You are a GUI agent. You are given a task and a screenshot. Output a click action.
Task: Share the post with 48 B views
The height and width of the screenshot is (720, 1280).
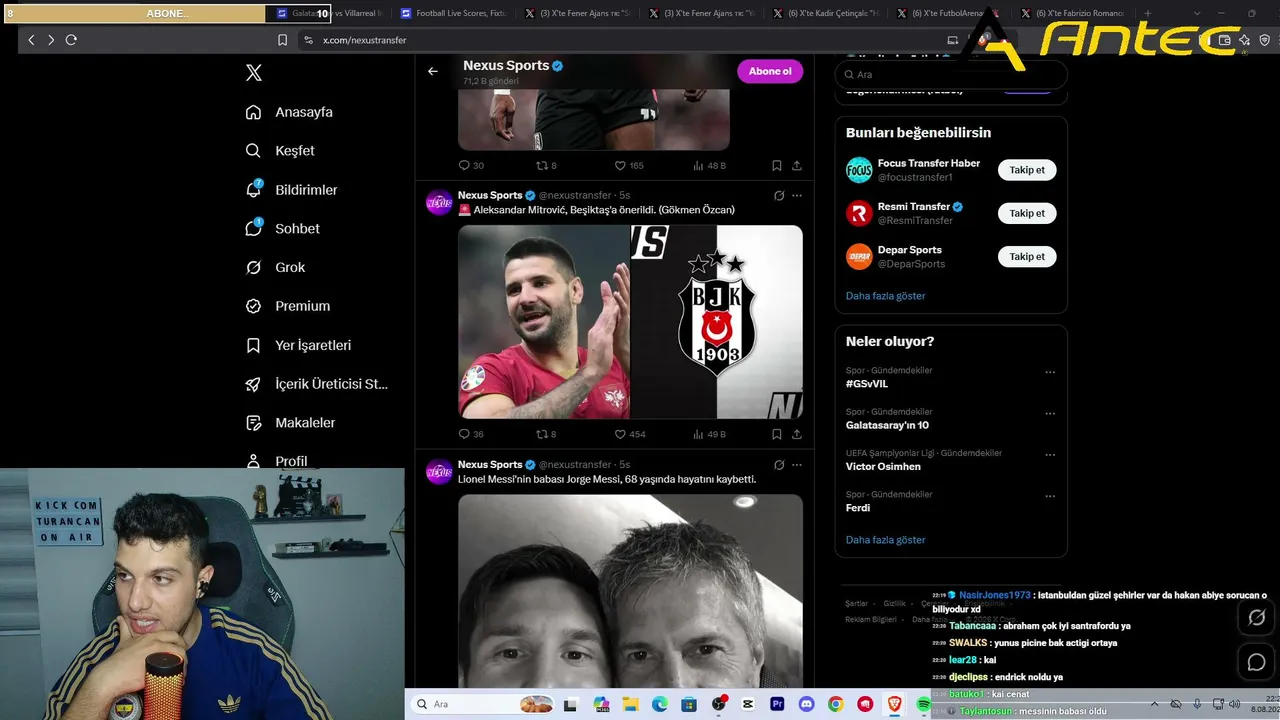[797, 166]
